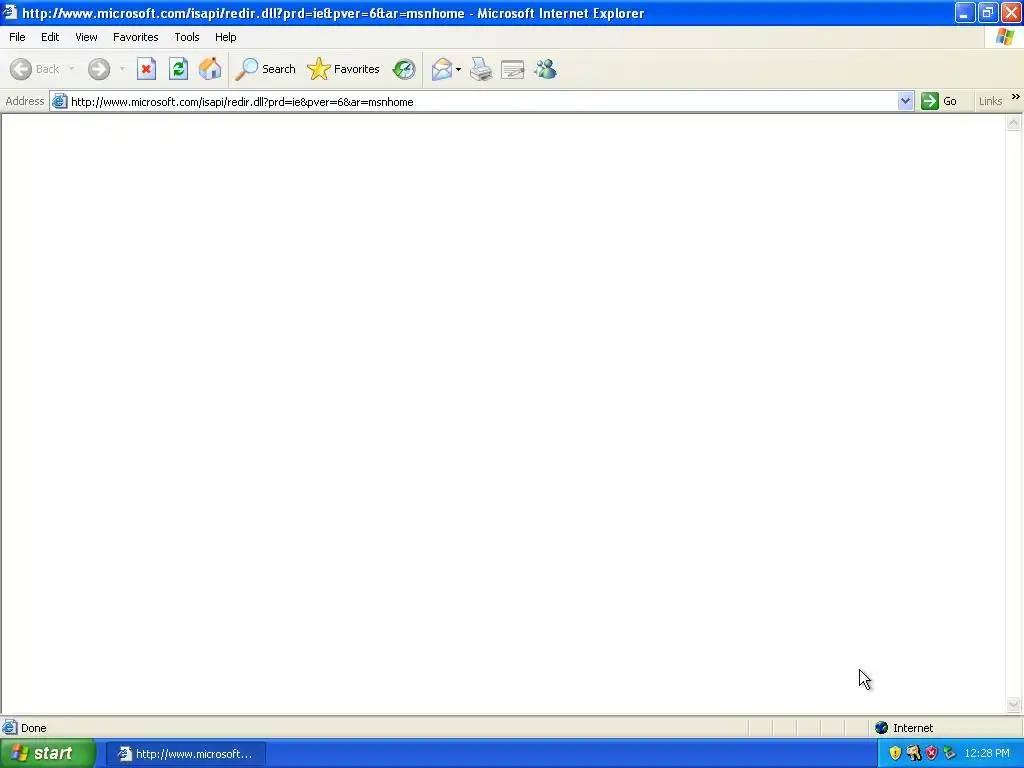This screenshot has width=1024, height=768.
Task: Restore down the Internet Explorer window
Action: (x=987, y=13)
